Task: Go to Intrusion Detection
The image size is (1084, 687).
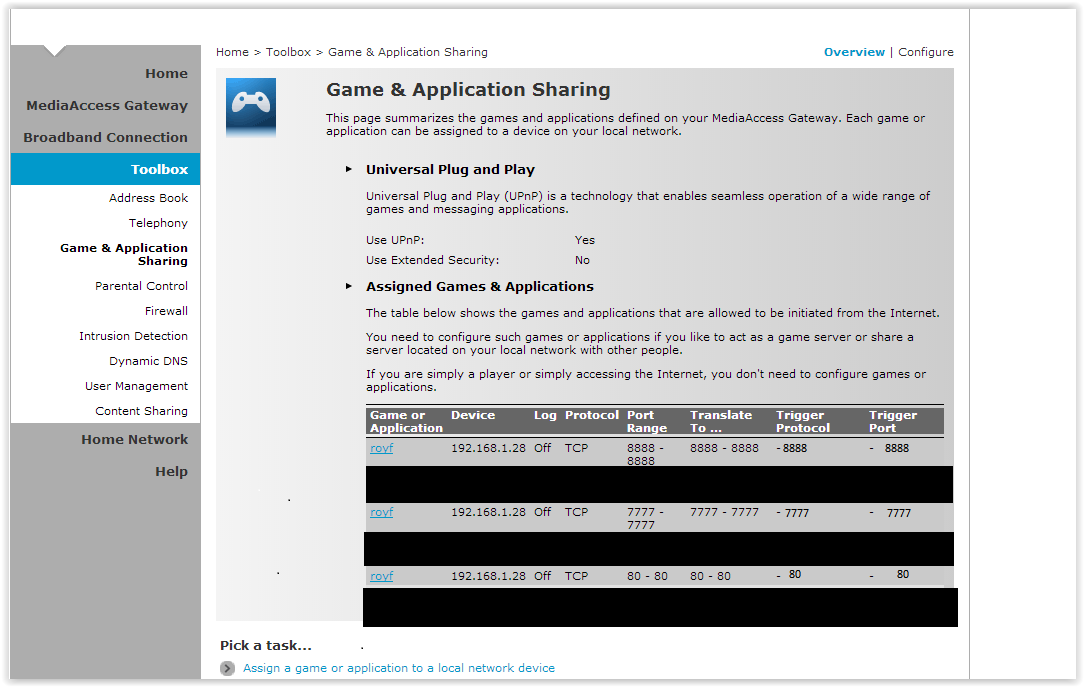Action: 133,335
